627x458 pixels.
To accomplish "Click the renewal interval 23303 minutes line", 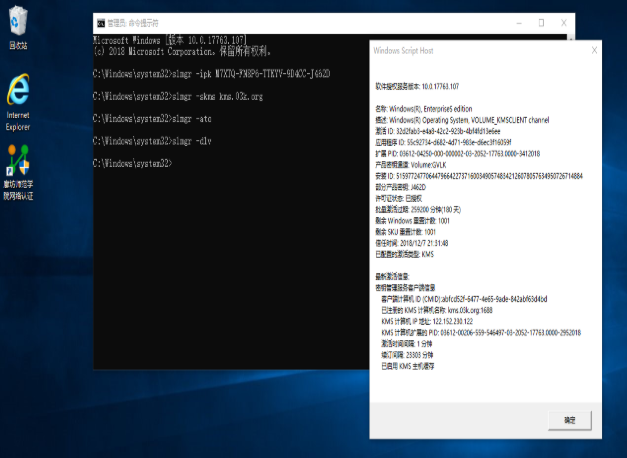I will click(x=407, y=355).
